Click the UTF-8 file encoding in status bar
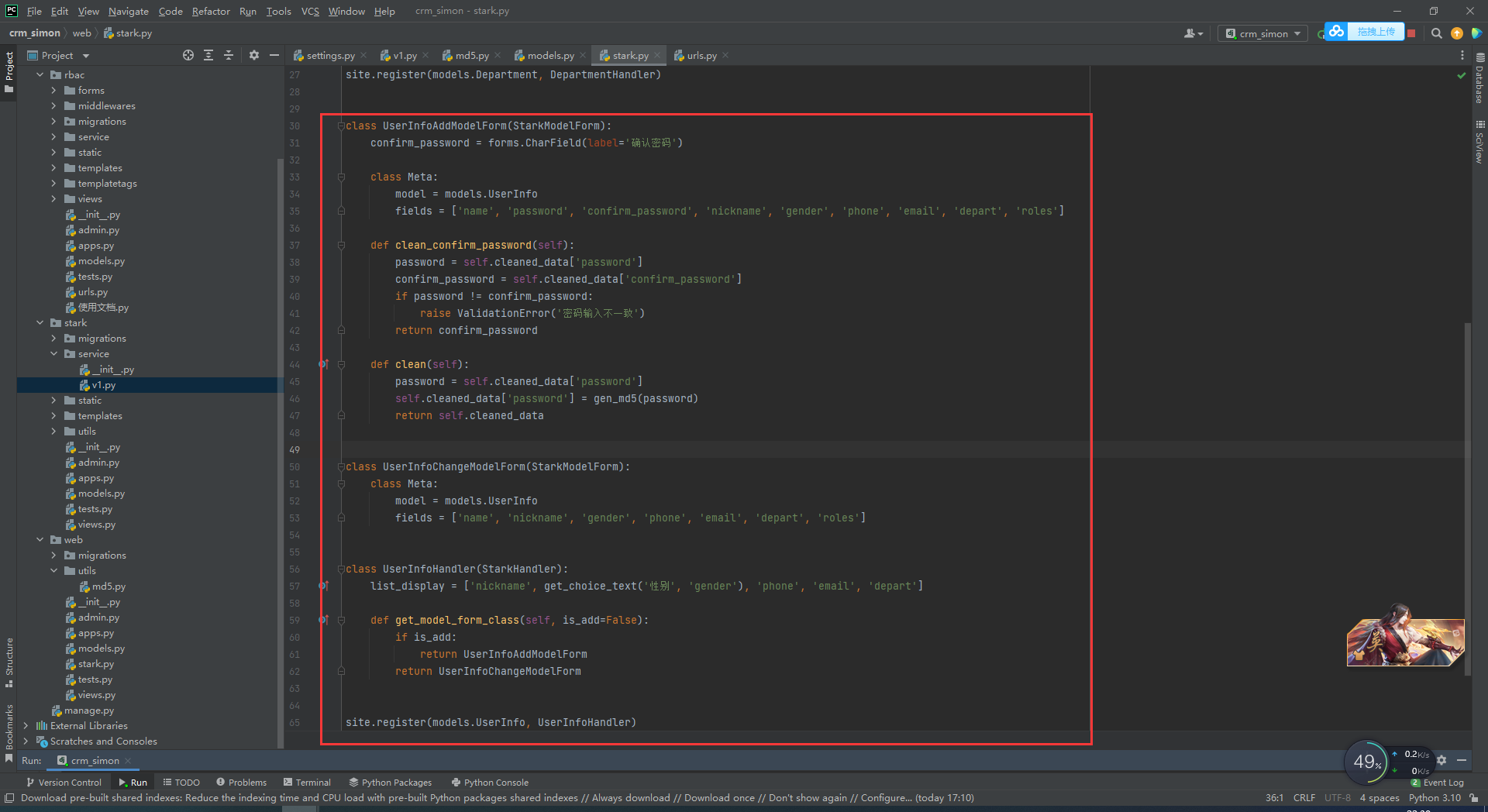The width and height of the screenshot is (1488, 812). [x=1337, y=797]
